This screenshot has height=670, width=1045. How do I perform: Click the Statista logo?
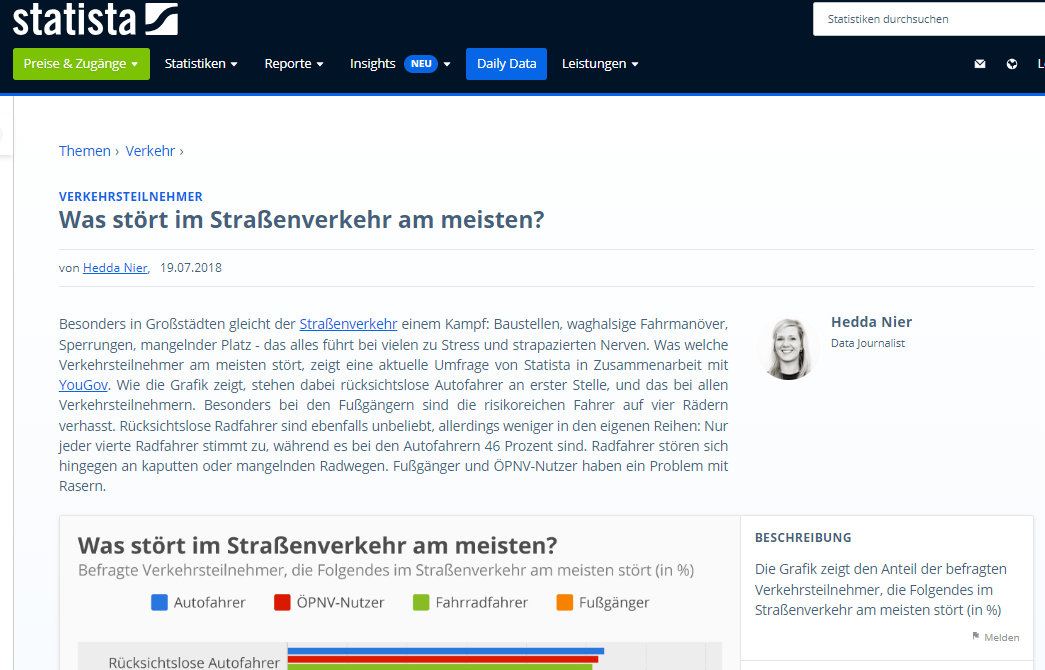tap(95, 19)
